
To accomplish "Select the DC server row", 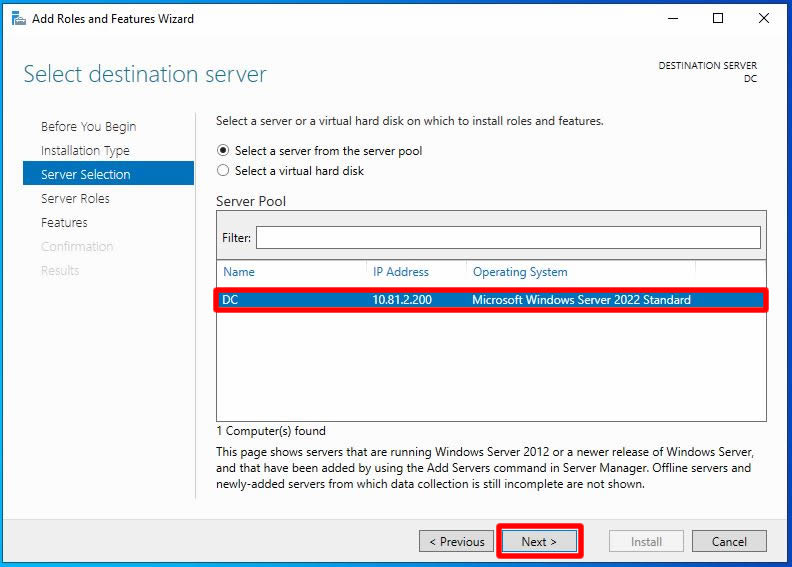I will click(x=491, y=300).
